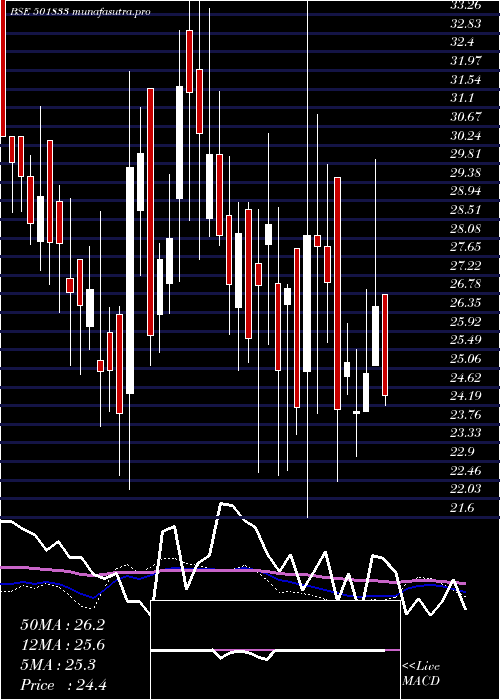This screenshot has height=700, width=500.
Task: Click the 24.62 price axis label
Action: tap(466, 378)
